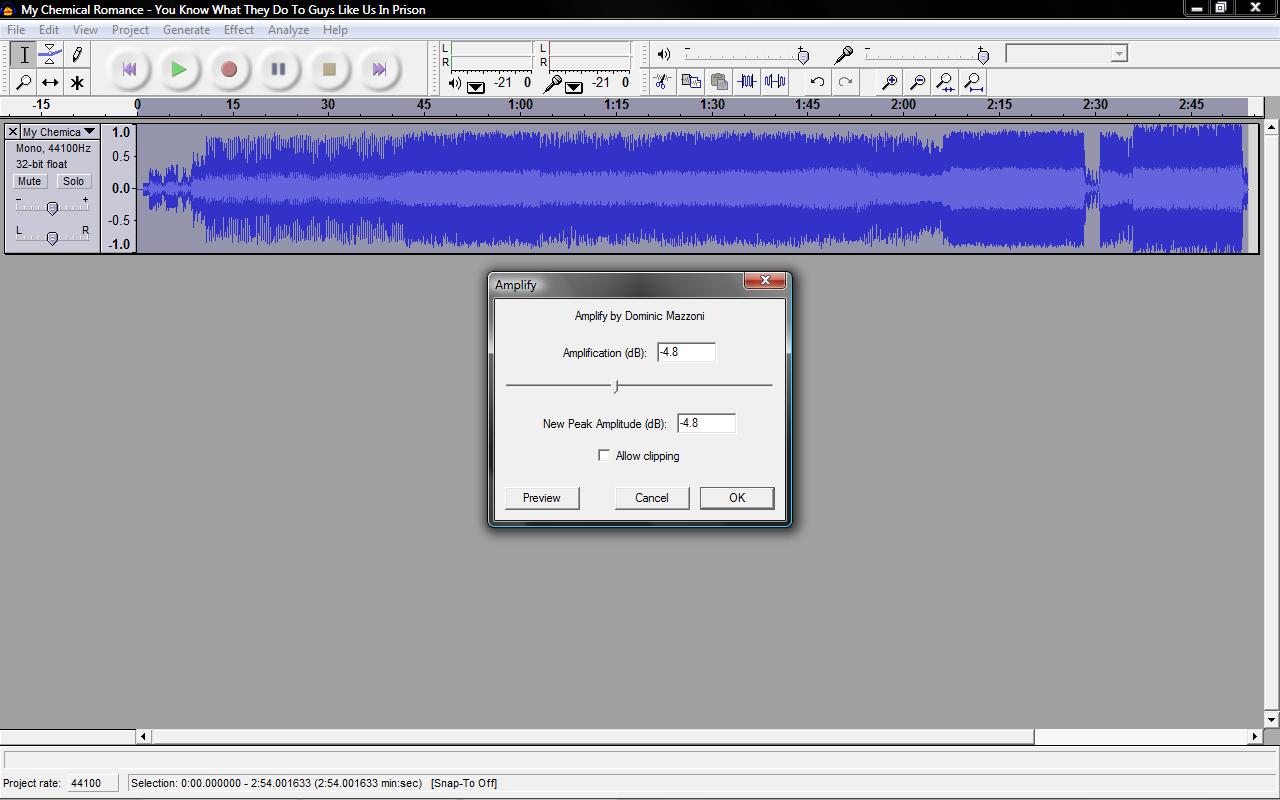Screen dimensions: 1280x800
Task: Click the Project rate 44100 field
Action: pyautogui.click(x=92, y=783)
